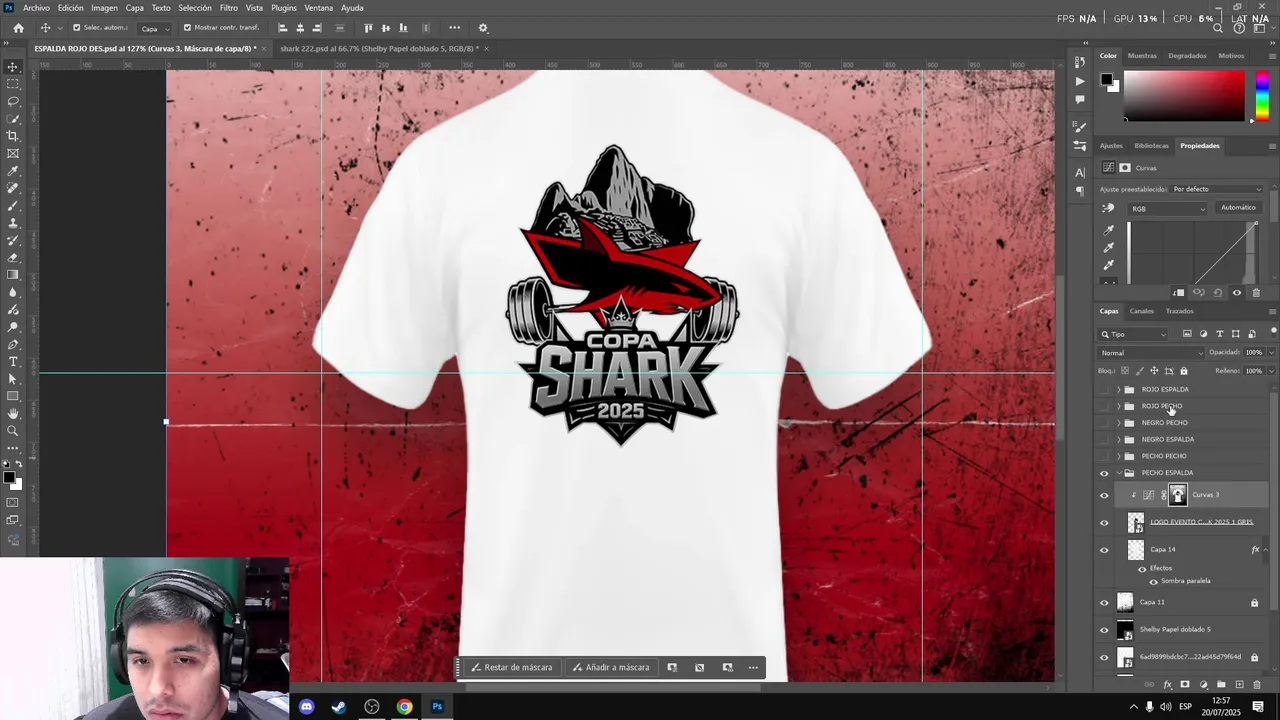
Task: Delete the Curves adjustment via Properties trash
Action: point(1256,293)
